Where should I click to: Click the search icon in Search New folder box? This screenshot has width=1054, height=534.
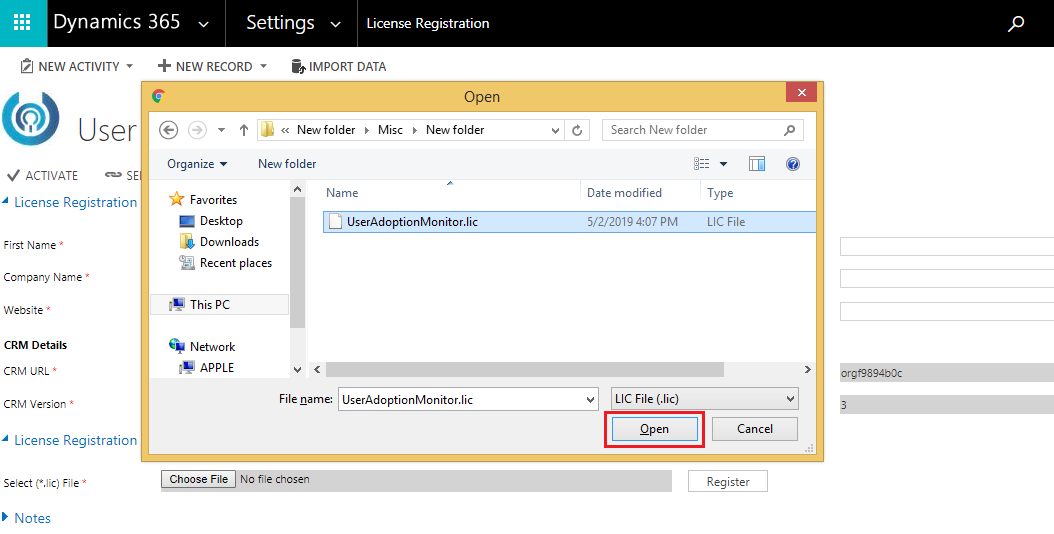click(790, 130)
